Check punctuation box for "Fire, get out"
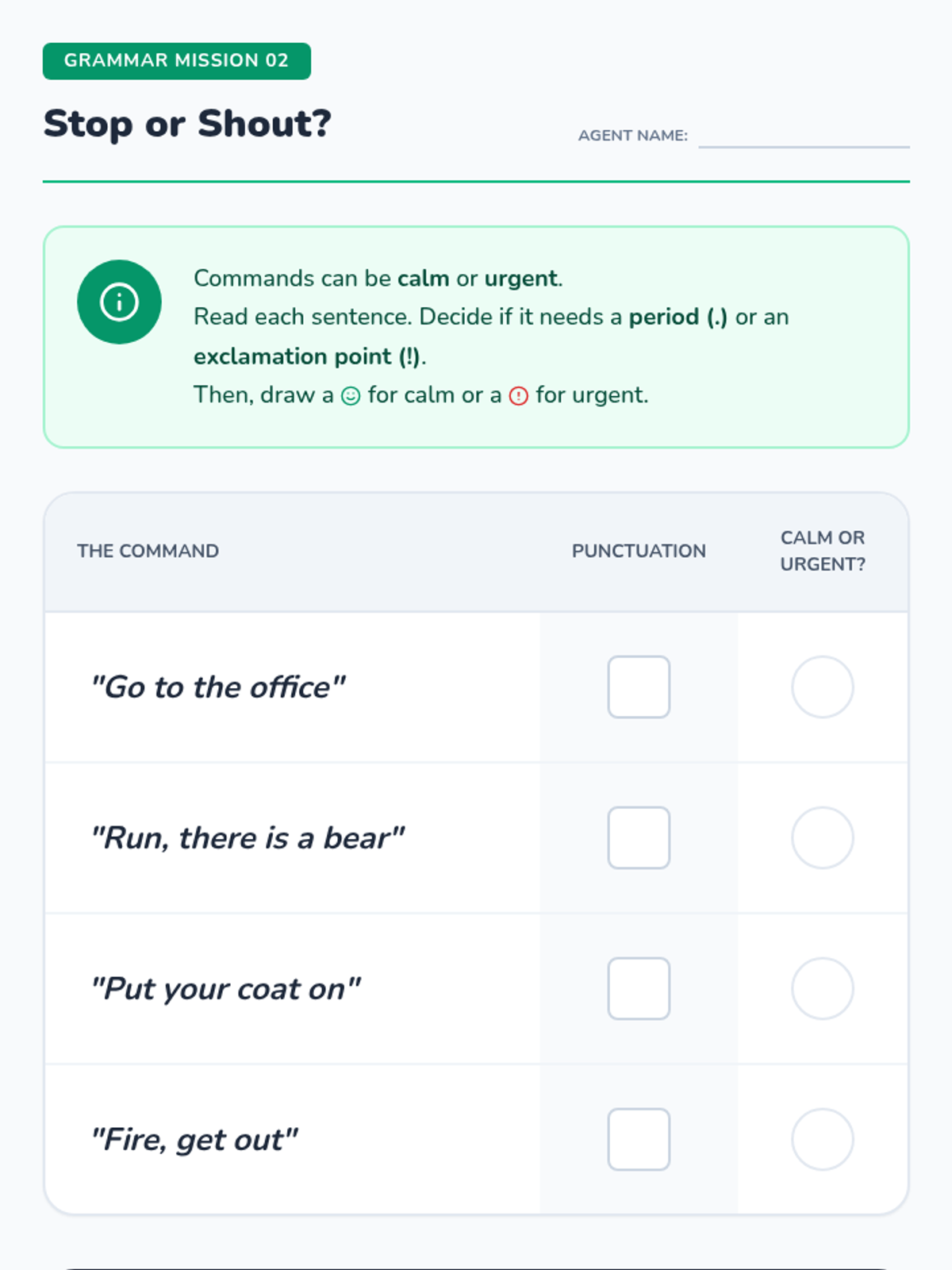The image size is (952, 1270). click(639, 1139)
